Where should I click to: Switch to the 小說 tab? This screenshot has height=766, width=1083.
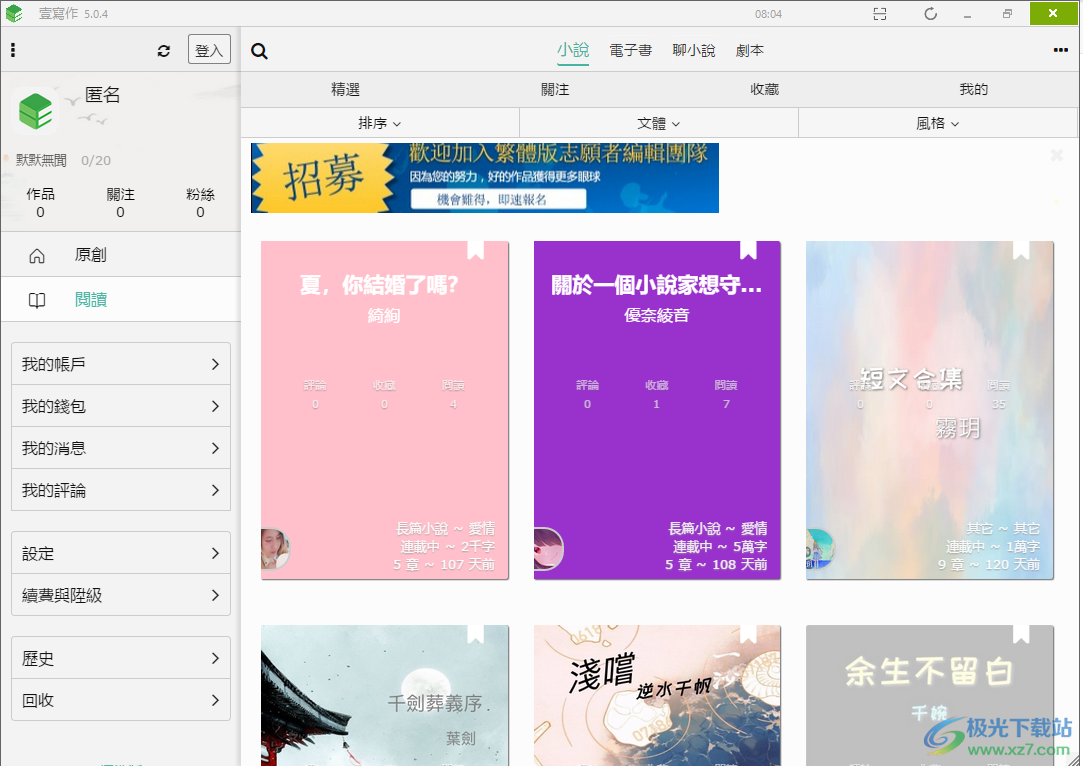point(573,50)
